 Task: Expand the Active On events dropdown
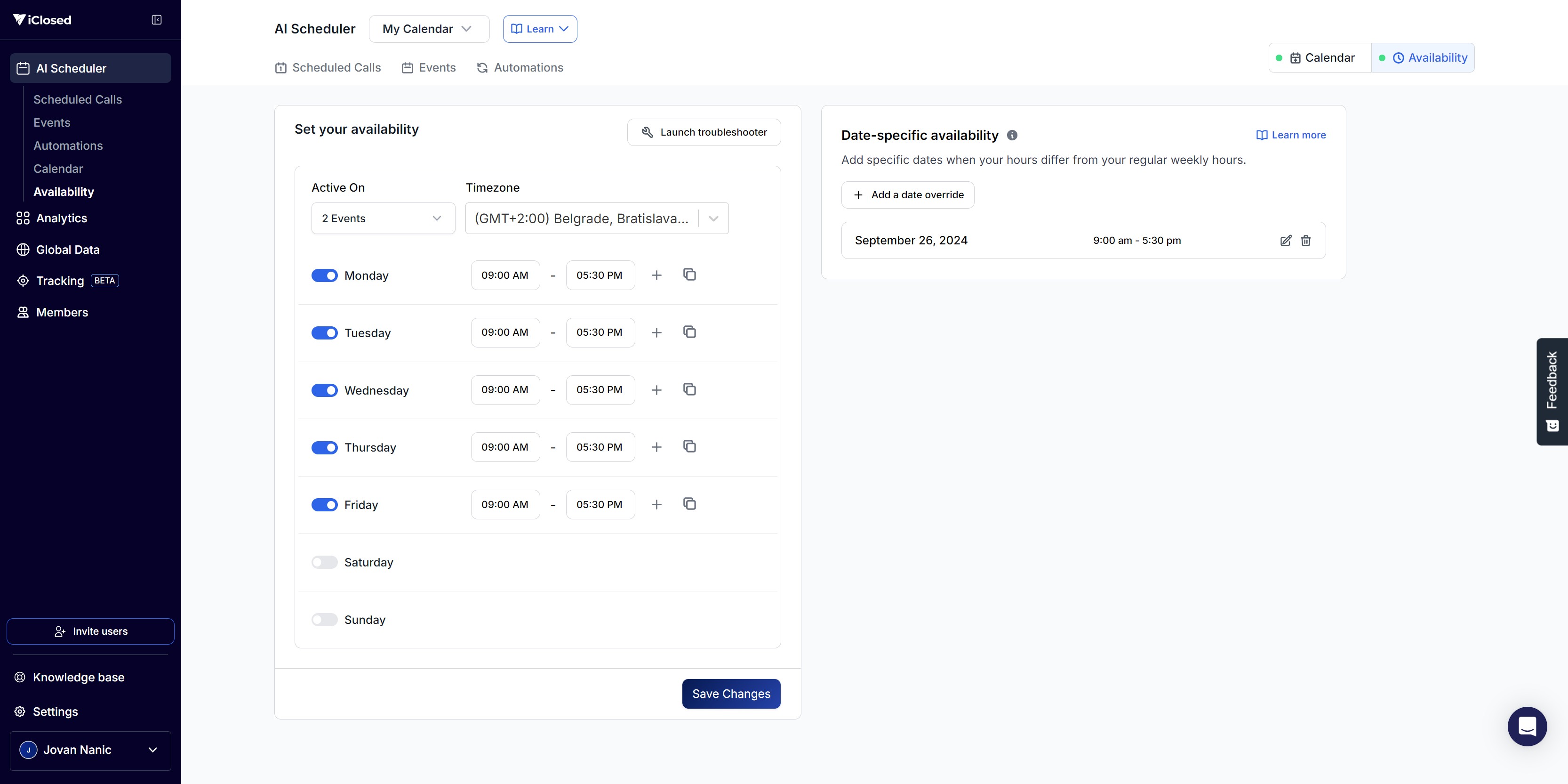tap(383, 218)
